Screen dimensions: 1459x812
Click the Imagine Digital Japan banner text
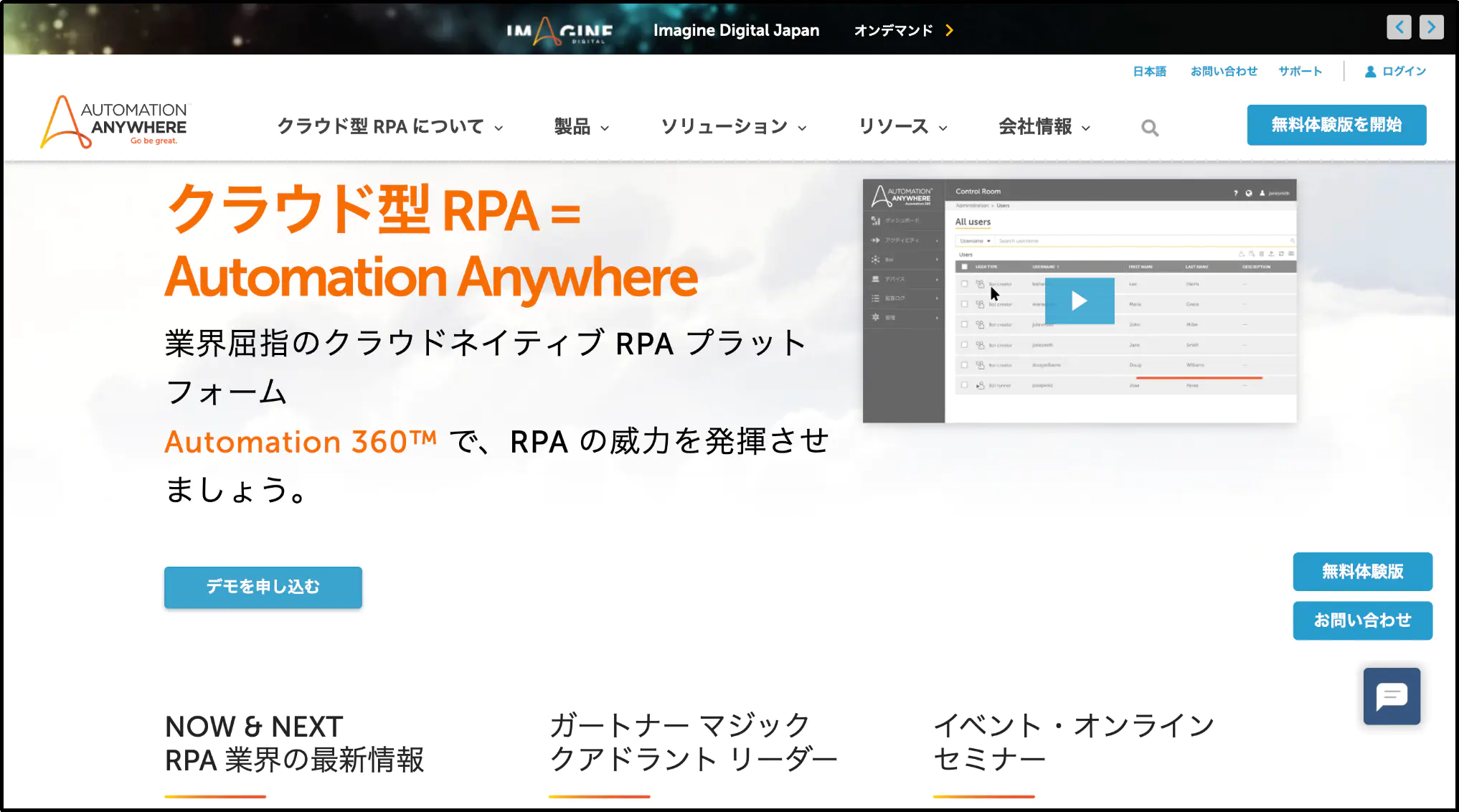point(736,30)
